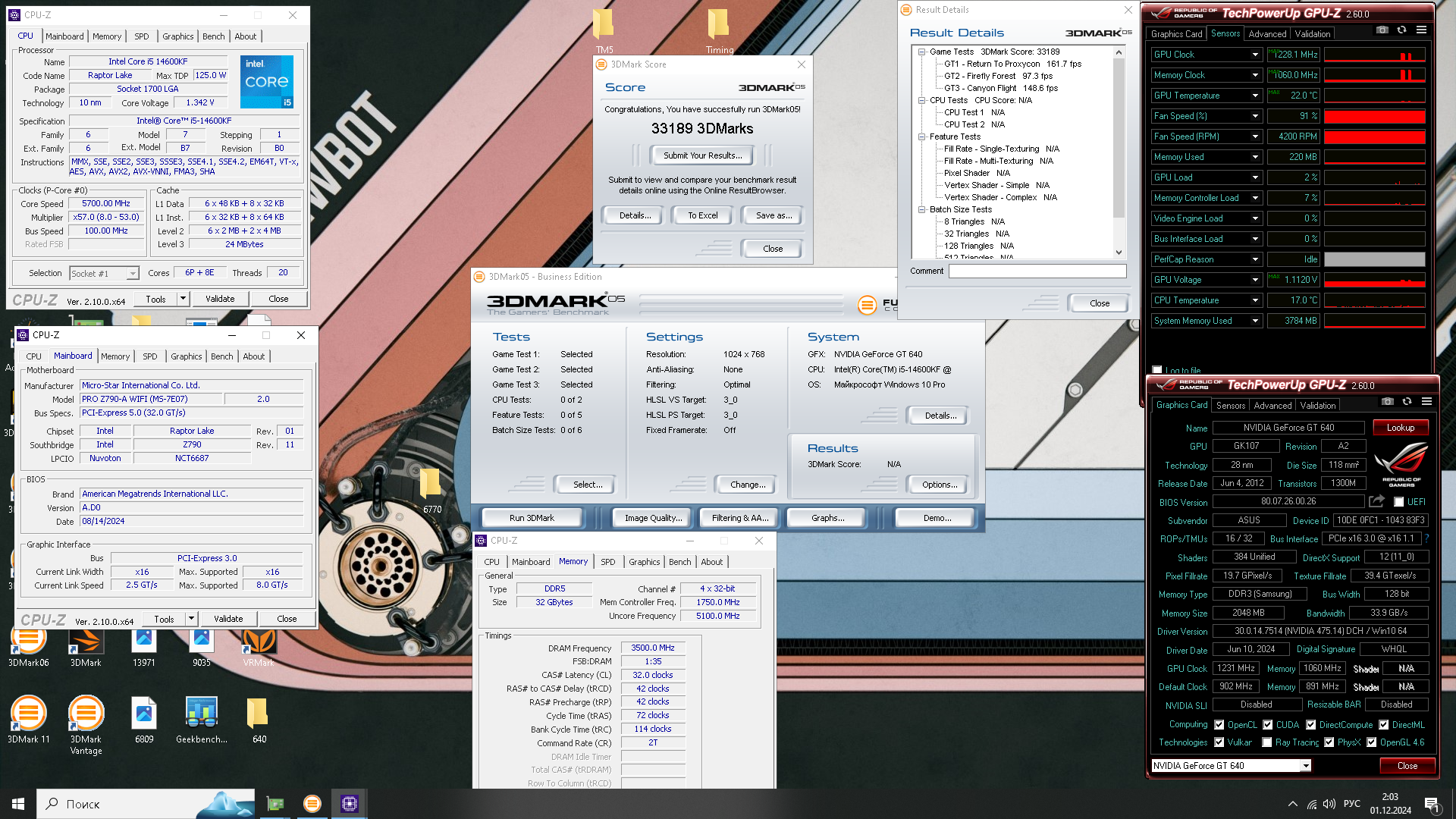Switch to Validation tab in GPU-Z Graphics Card window
1456x819 pixels.
1318,406
